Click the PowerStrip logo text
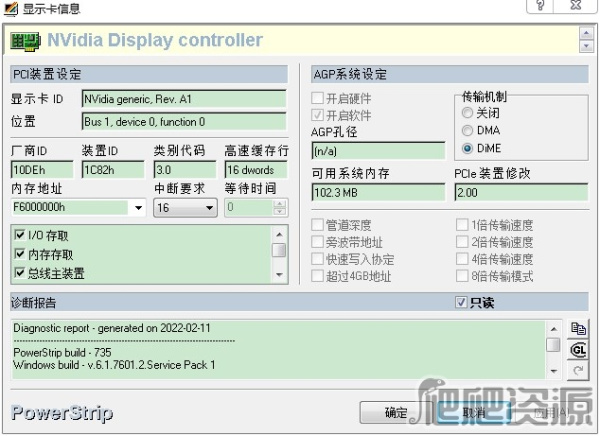Viewport: 600px width, 436px height. [62, 413]
